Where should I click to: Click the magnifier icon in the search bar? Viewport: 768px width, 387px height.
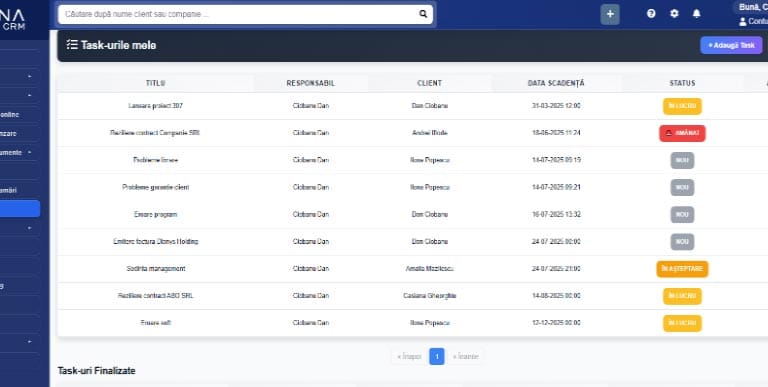click(x=423, y=14)
